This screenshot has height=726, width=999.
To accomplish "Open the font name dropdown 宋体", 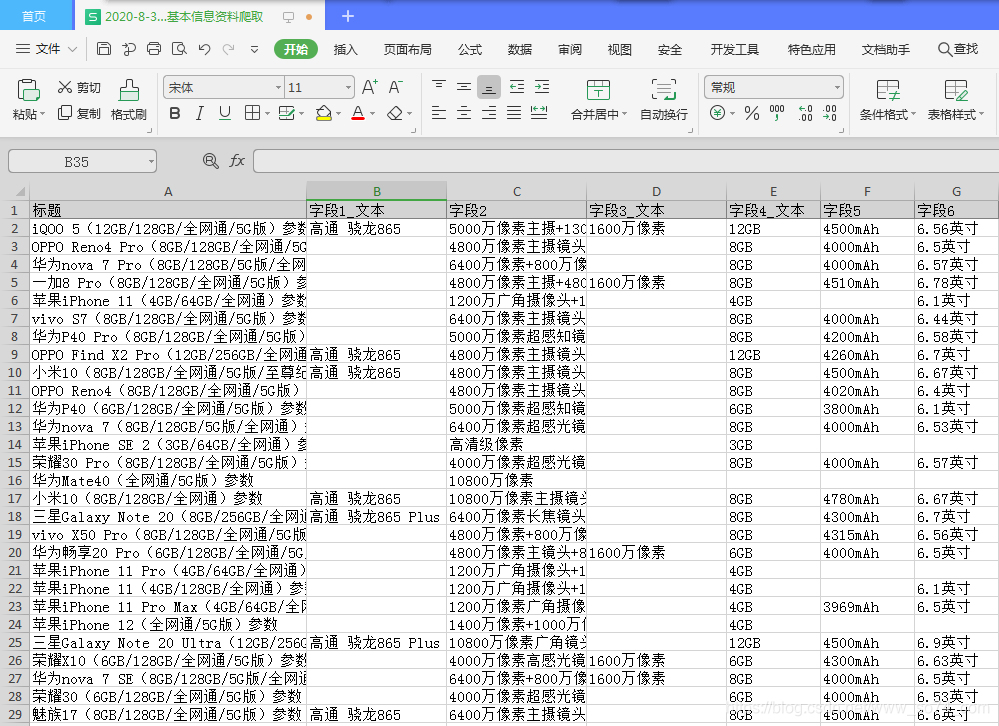I will coord(278,87).
